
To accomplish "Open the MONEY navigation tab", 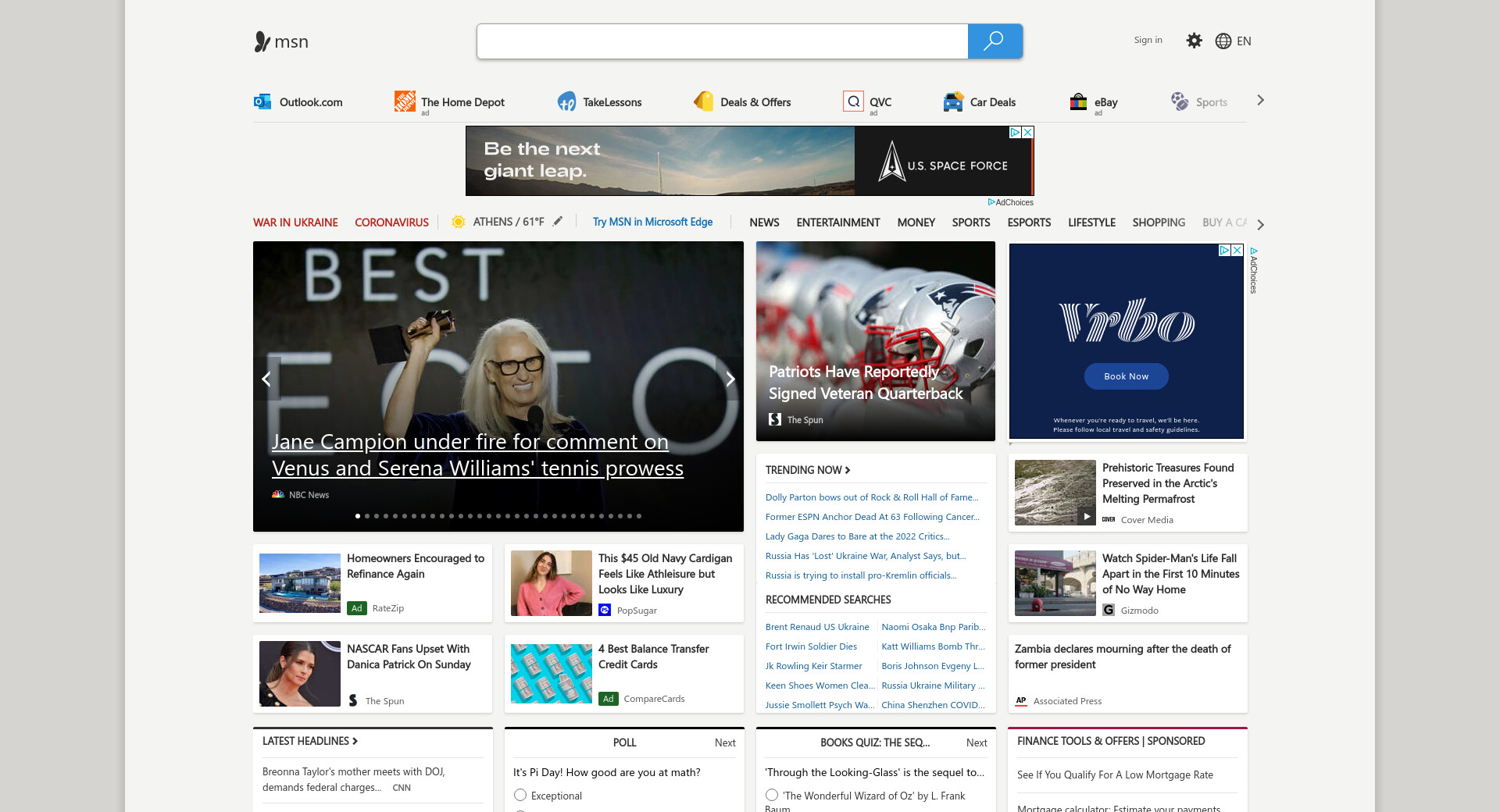I will coord(916,223).
